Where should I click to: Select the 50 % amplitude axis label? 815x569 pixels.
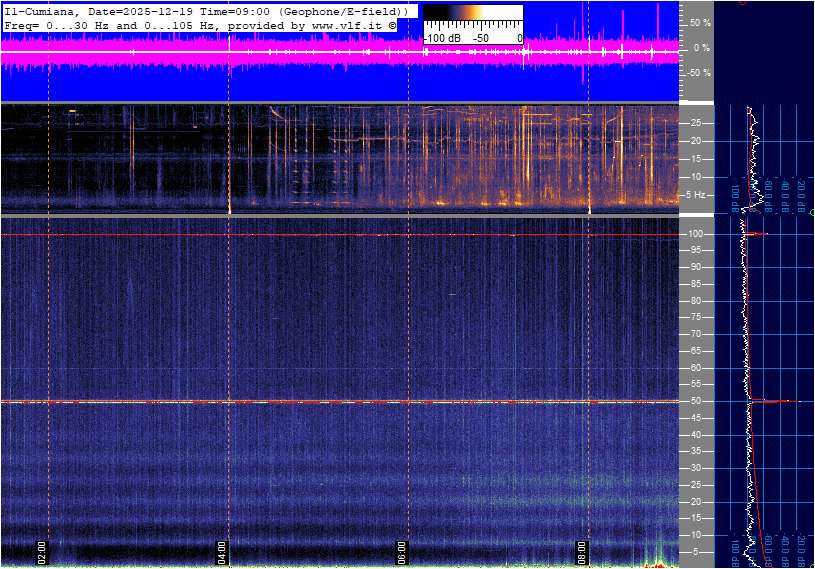[699, 22]
